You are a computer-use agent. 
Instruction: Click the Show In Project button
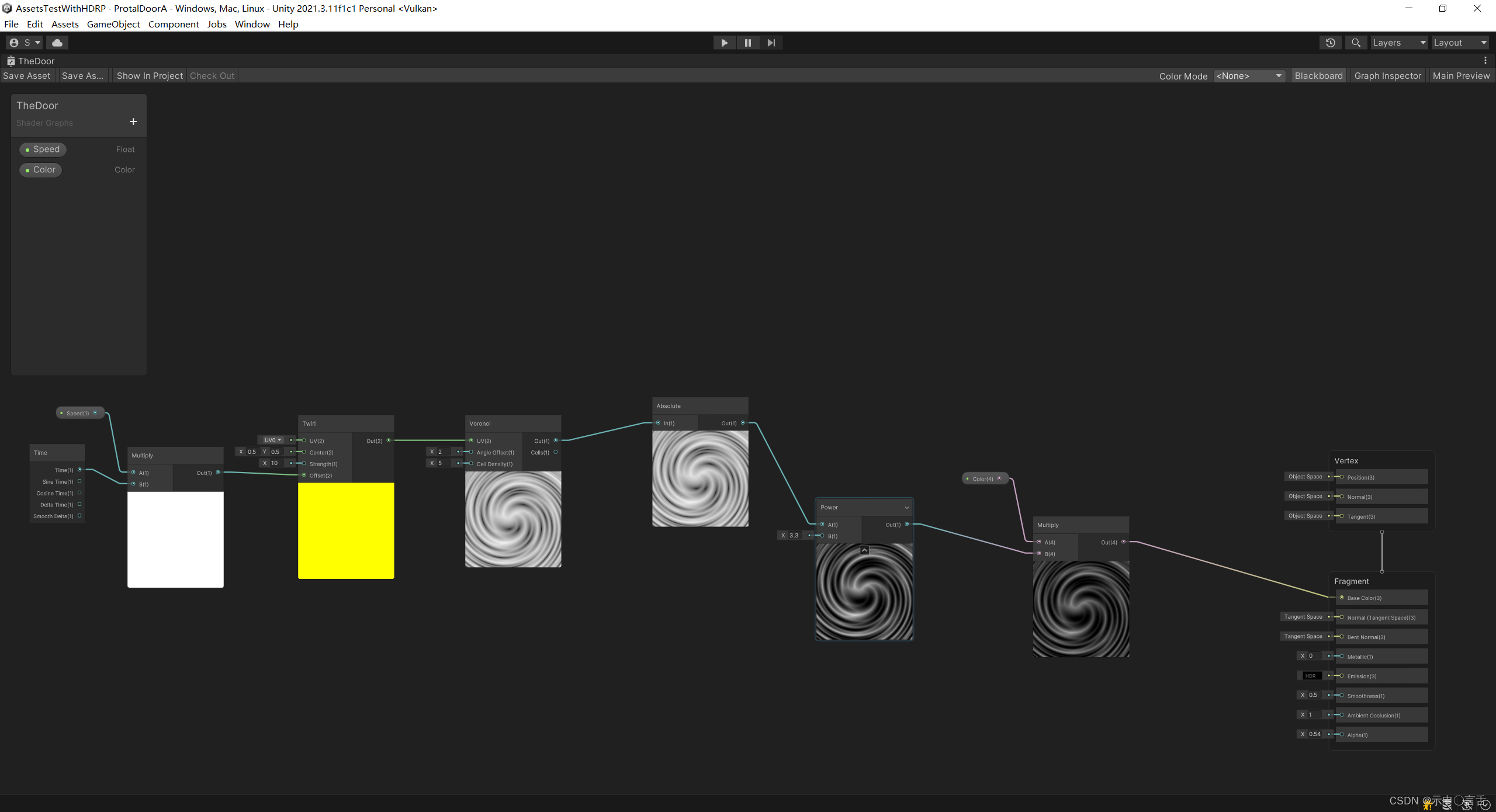[149, 75]
